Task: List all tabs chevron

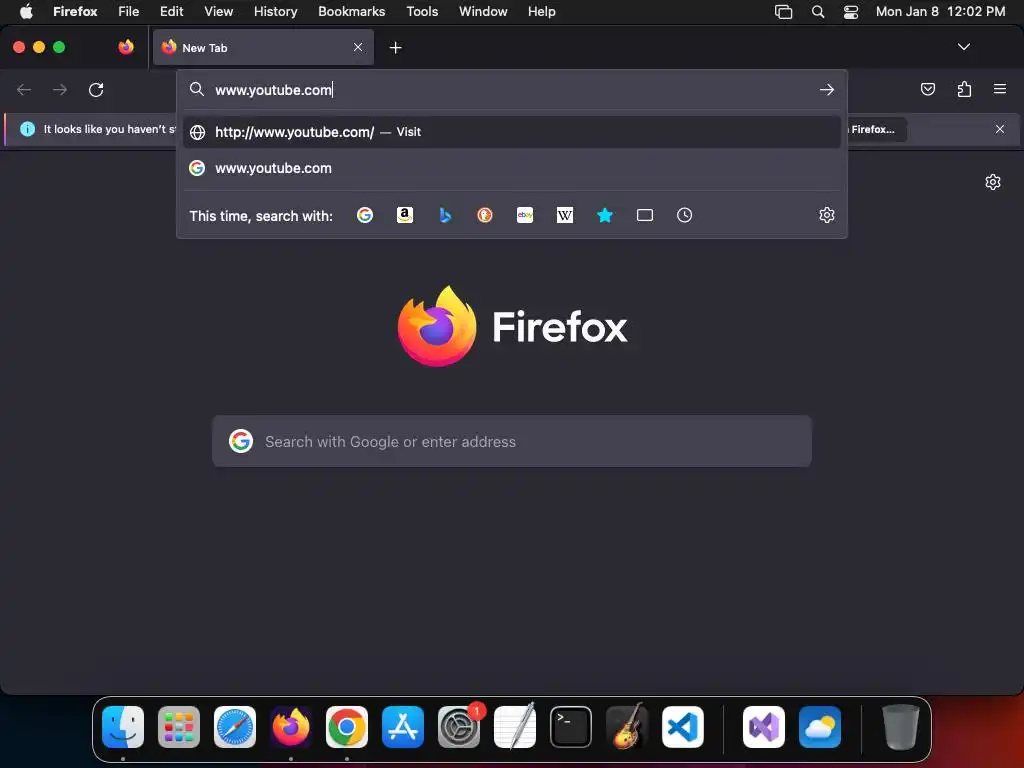Action: coord(964,47)
